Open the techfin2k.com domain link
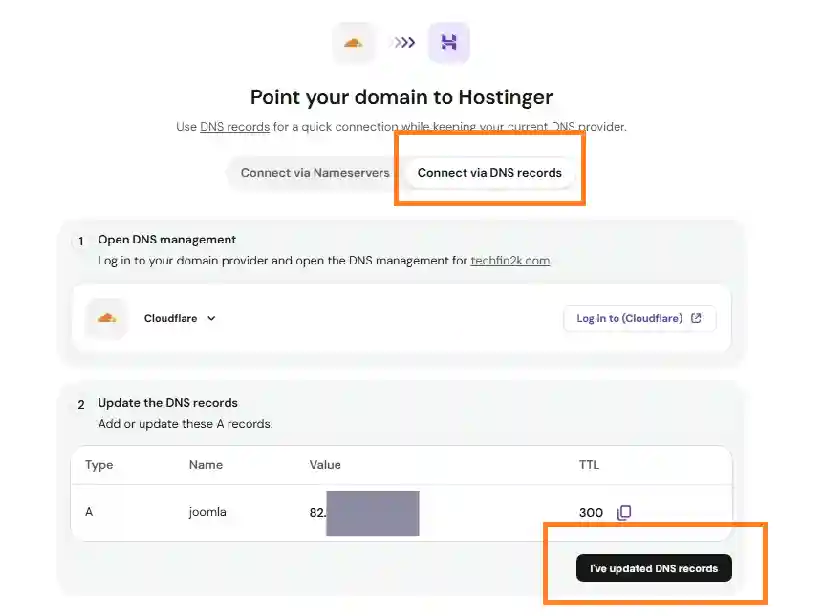The width and height of the screenshot is (813, 616). (x=510, y=260)
